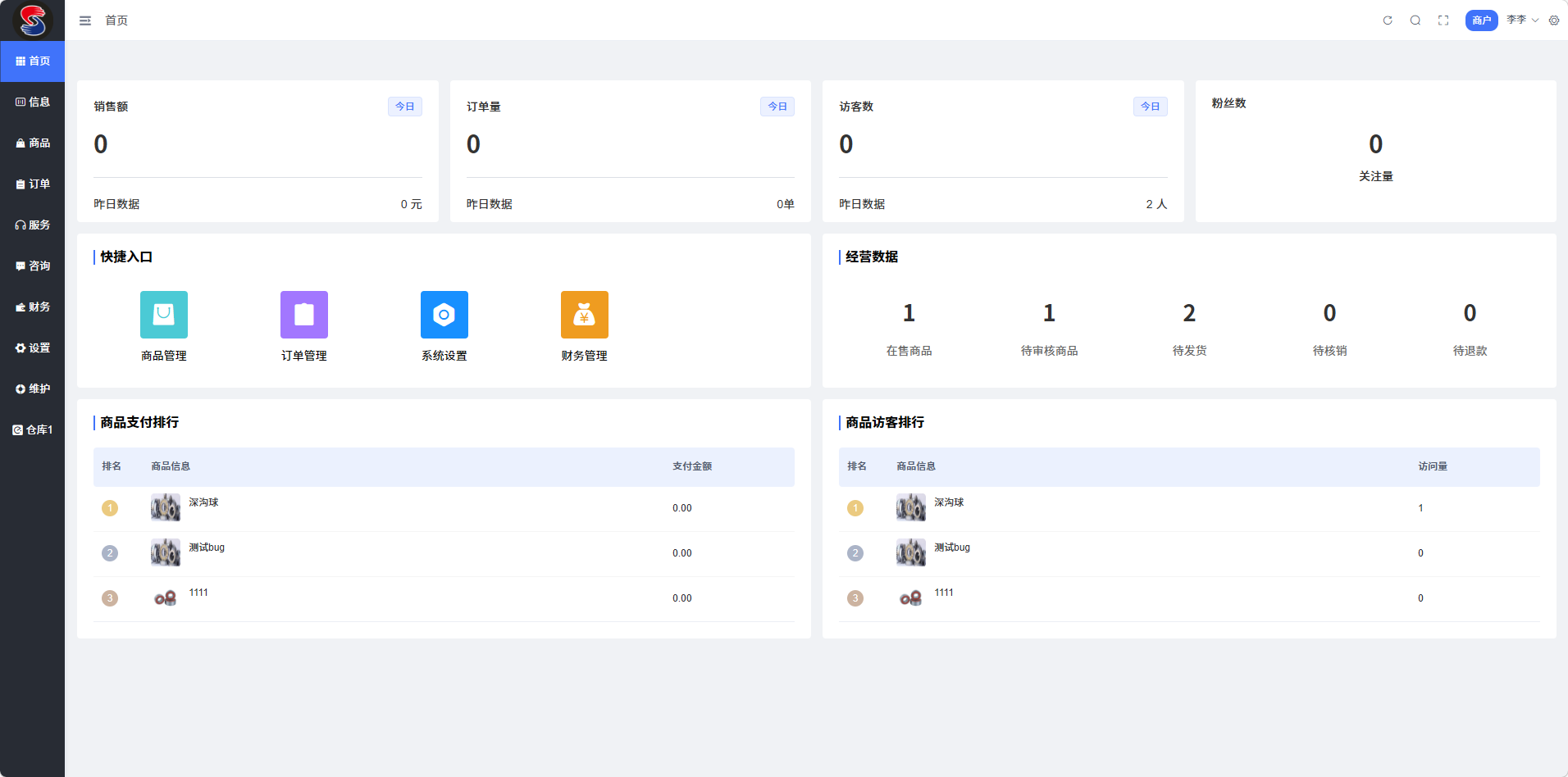Click the search magnifier icon in header
The height and width of the screenshot is (777, 1568).
coord(1415,20)
